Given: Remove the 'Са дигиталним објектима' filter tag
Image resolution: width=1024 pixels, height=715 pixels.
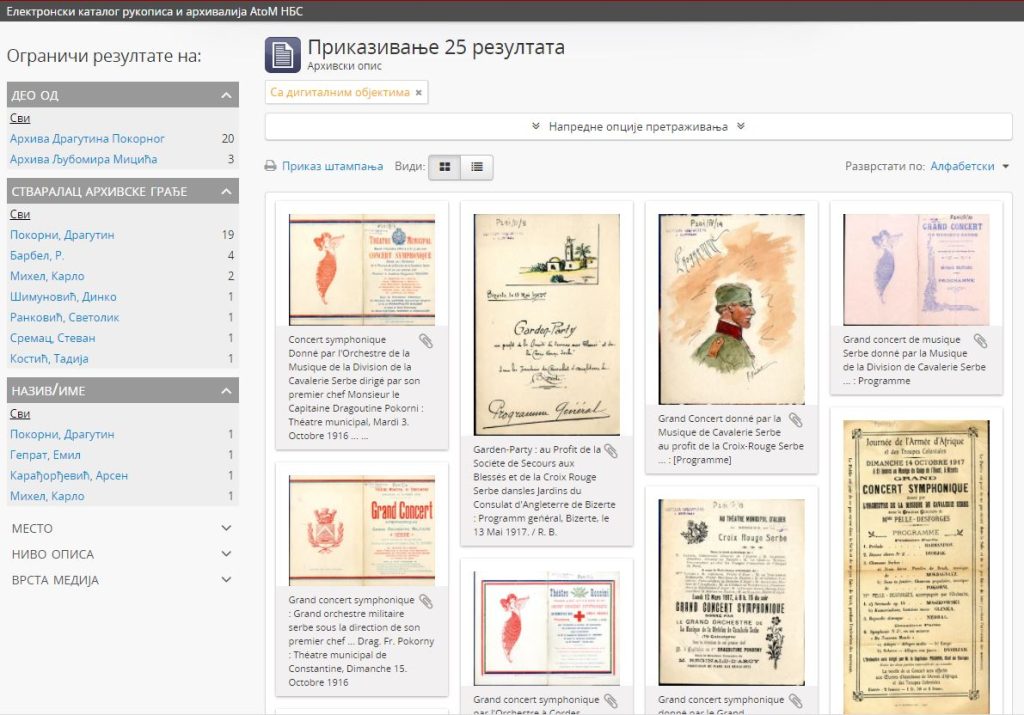Looking at the screenshot, I should pos(419,93).
